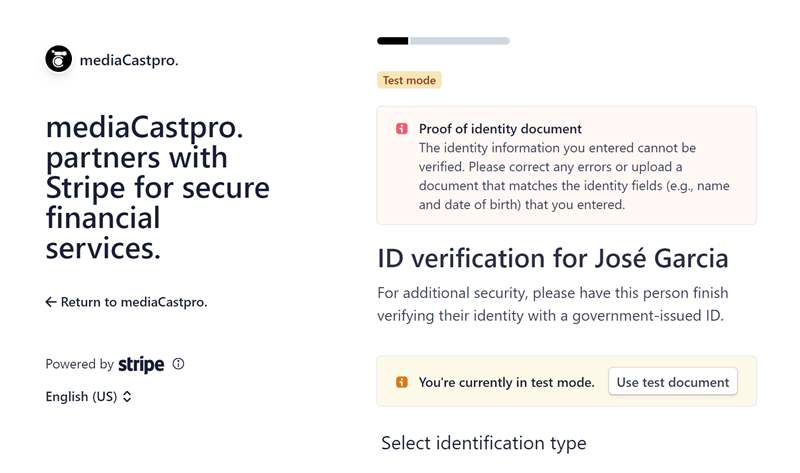
Task: Click the back arrow beside Return to mediaCastpro
Action: 51,302
